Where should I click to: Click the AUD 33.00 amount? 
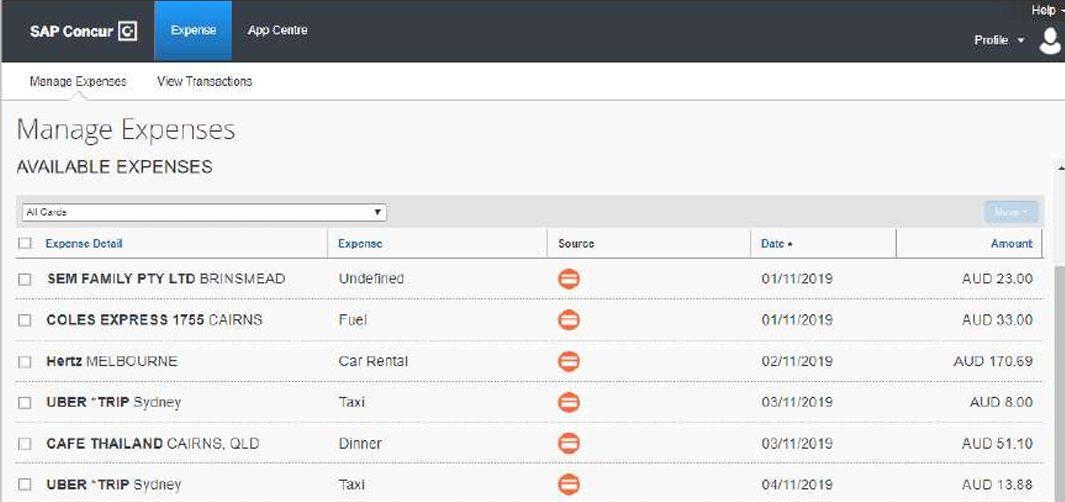997,320
